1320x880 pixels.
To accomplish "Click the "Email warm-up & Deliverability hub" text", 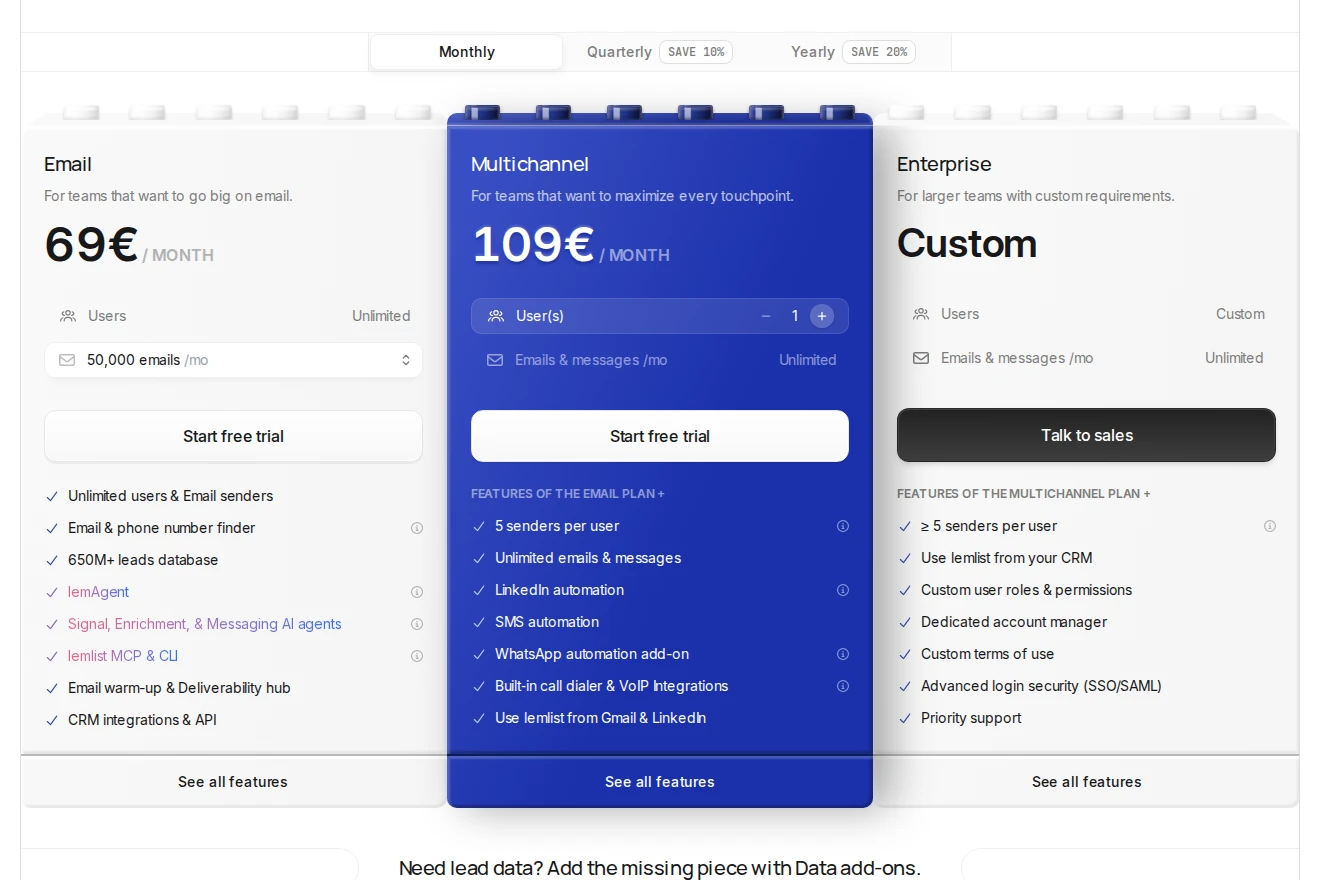I will (x=179, y=688).
